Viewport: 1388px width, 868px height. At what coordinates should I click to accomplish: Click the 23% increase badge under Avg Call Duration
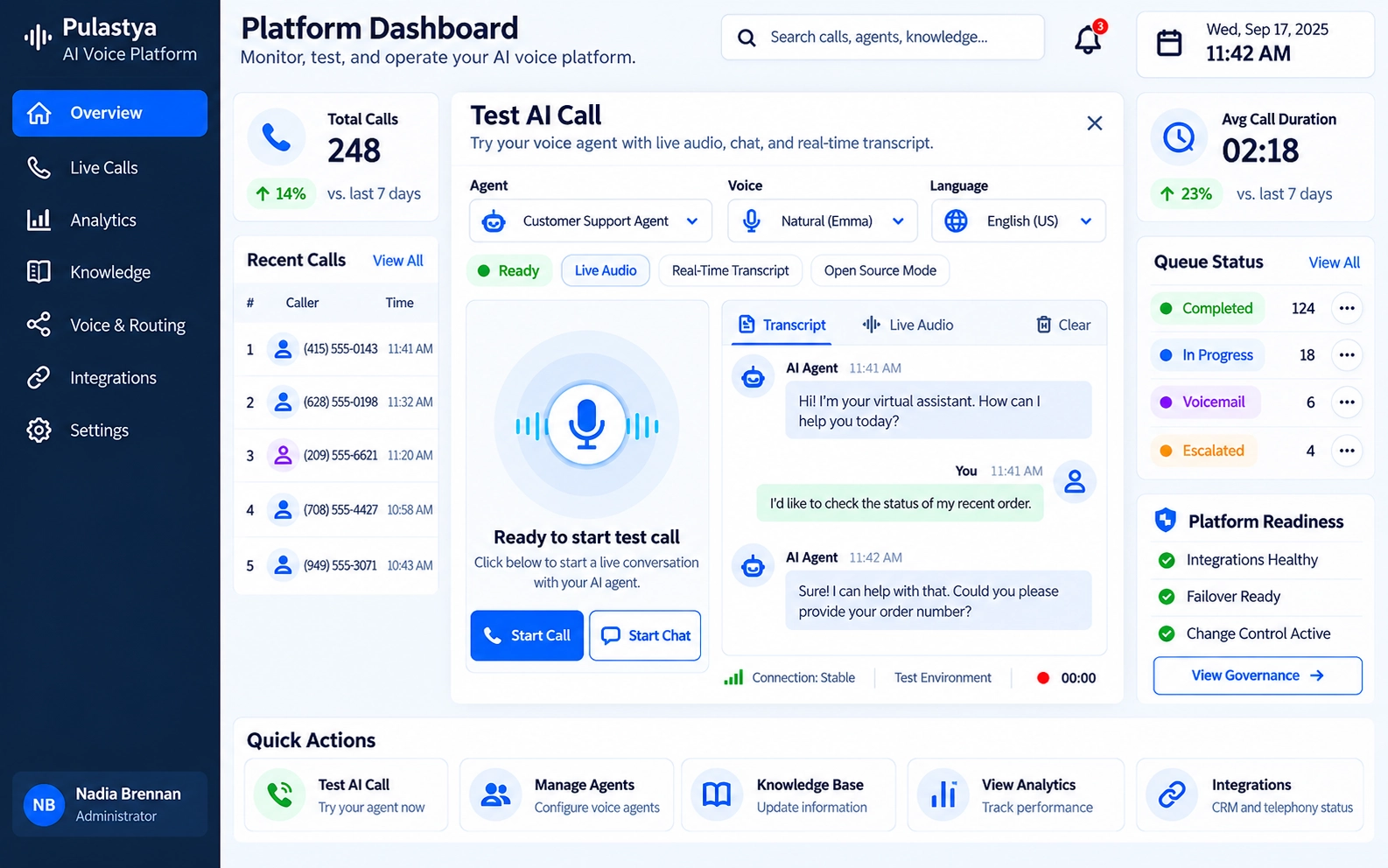point(1187,193)
